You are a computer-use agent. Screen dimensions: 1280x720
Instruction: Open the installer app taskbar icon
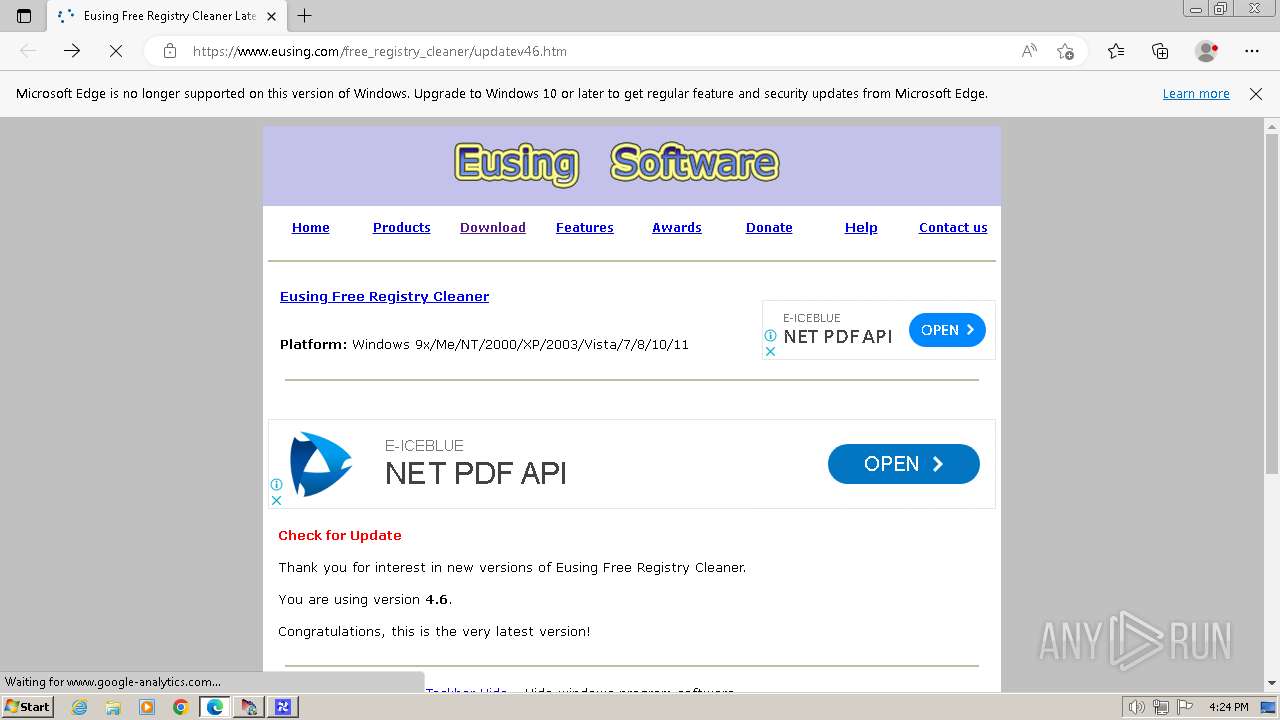[x=249, y=707]
